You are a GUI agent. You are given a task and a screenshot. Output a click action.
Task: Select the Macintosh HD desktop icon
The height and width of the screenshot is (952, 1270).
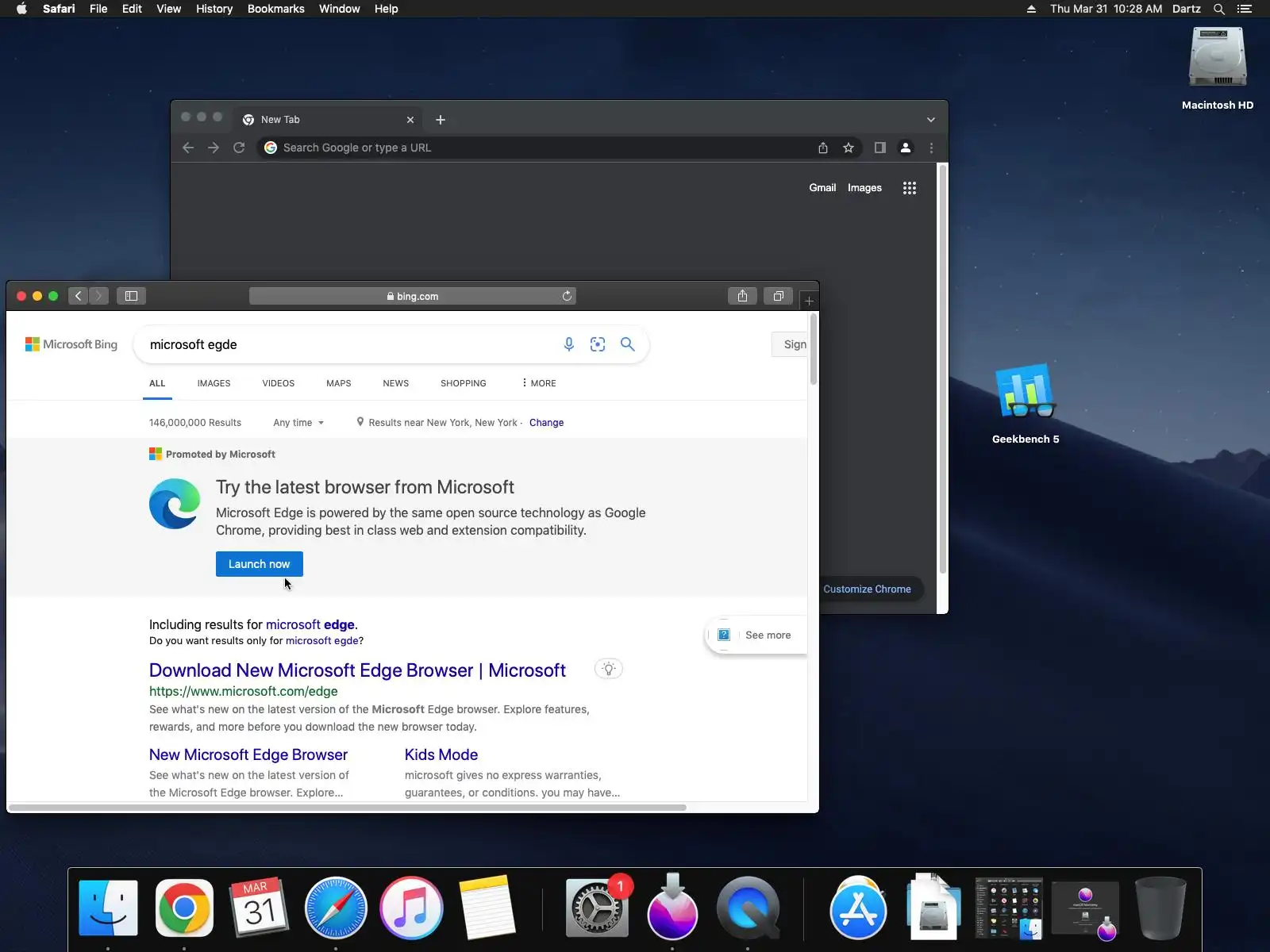tap(1218, 69)
